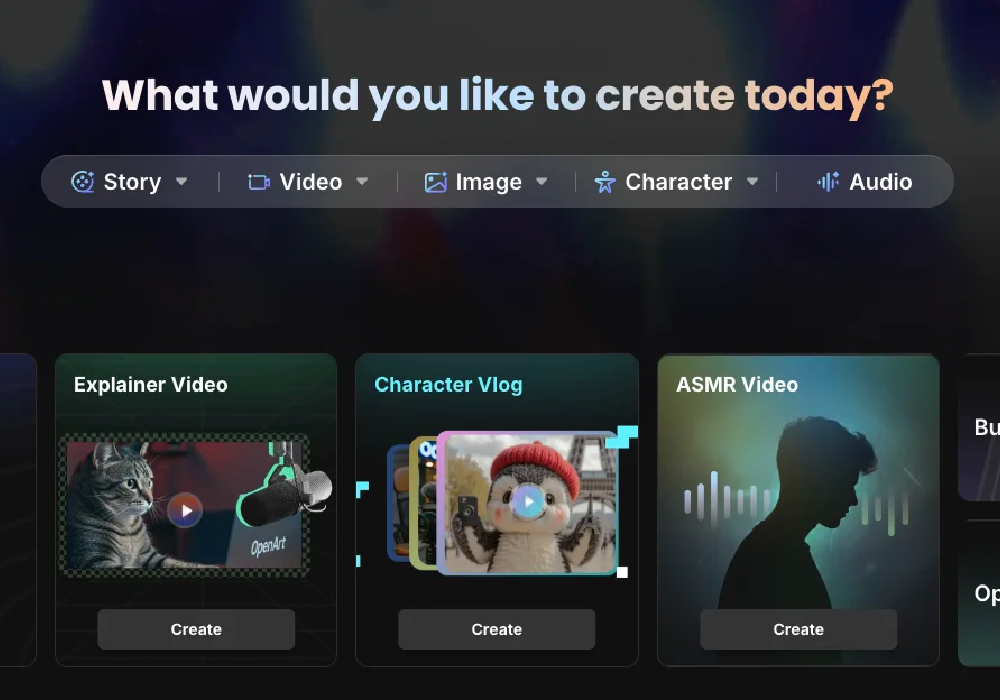Expand the Video dropdown arrow
Image resolution: width=1000 pixels, height=700 pixels.
click(362, 181)
